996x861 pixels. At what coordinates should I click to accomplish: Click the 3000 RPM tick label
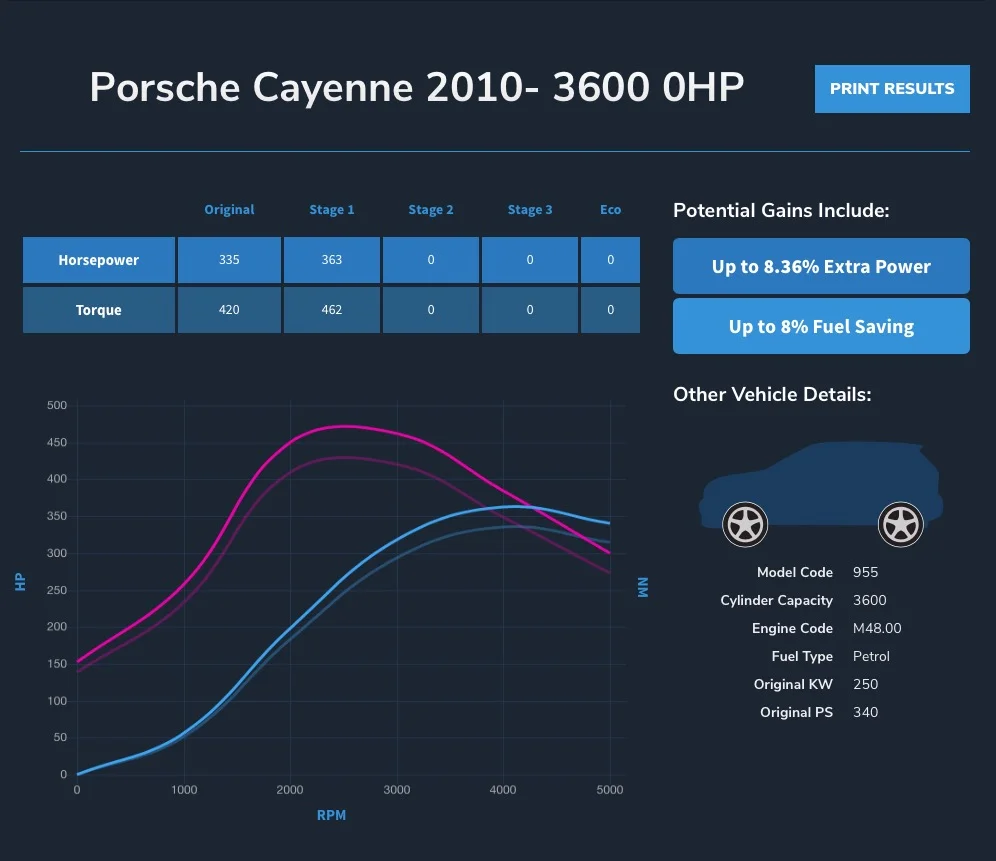pyautogui.click(x=396, y=790)
